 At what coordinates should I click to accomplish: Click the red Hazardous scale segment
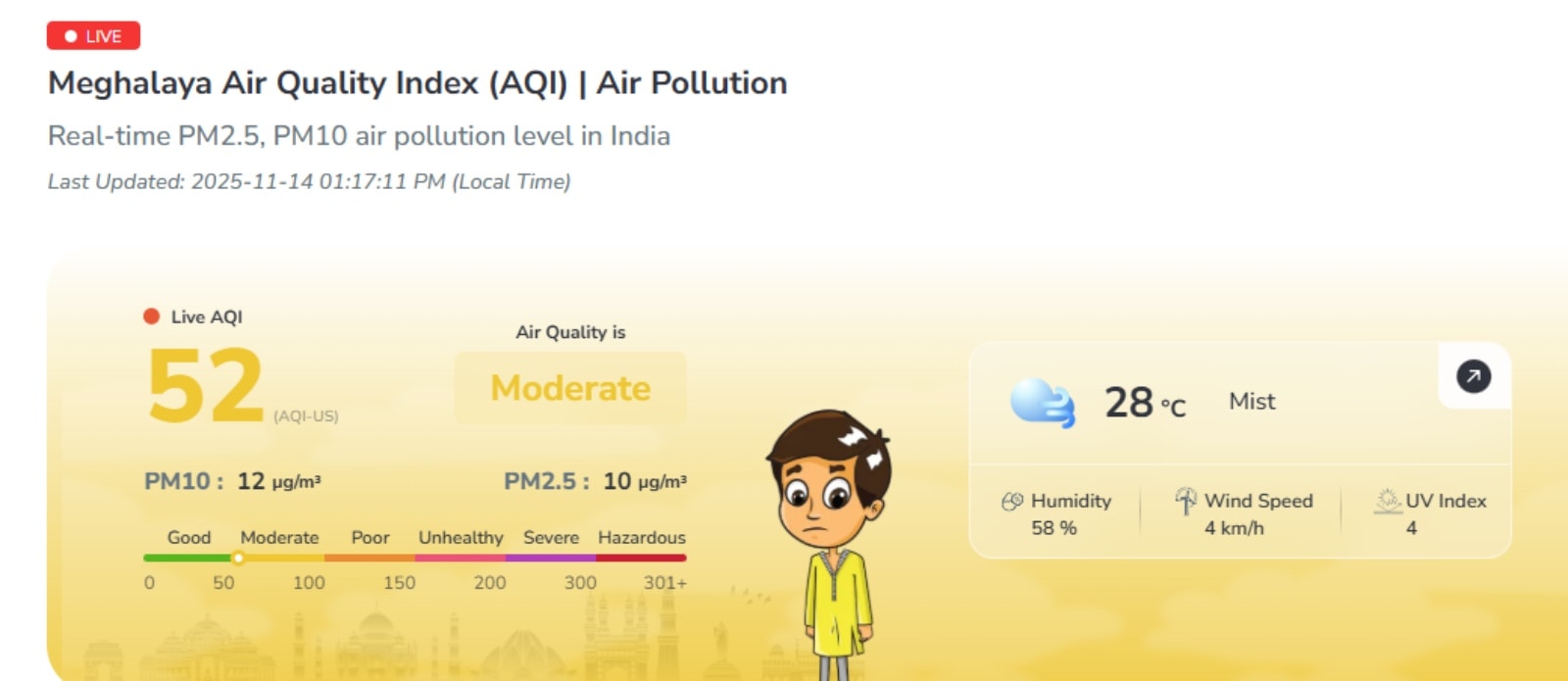pos(641,558)
